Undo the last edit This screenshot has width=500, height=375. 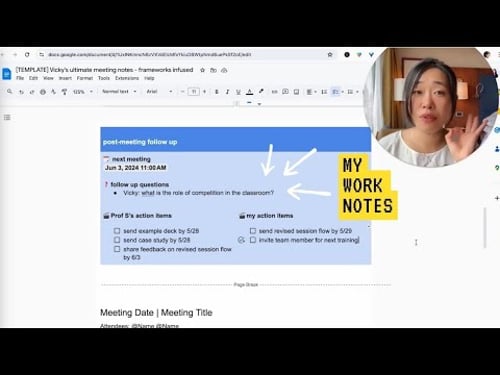pos(21,92)
